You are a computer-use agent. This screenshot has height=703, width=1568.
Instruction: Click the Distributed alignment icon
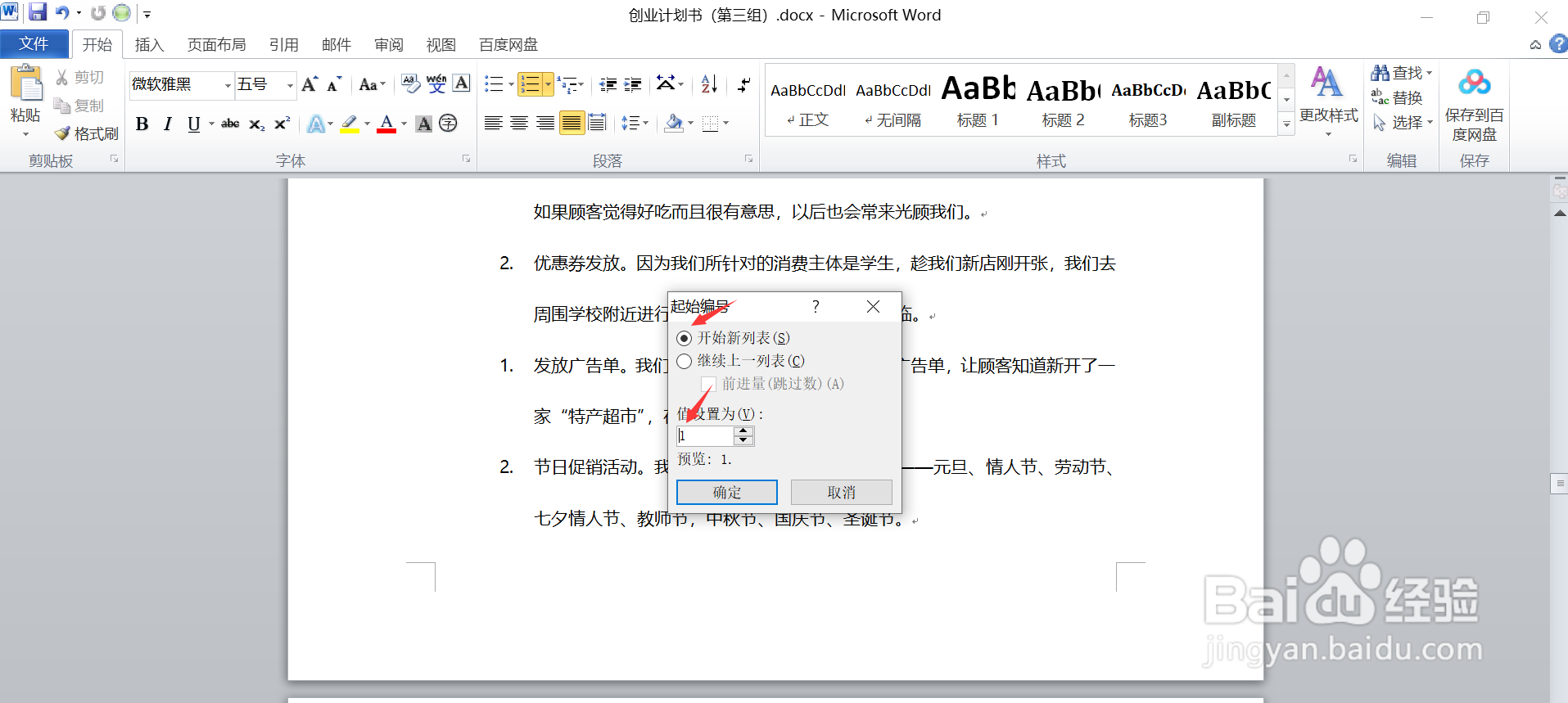tap(597, 124)
